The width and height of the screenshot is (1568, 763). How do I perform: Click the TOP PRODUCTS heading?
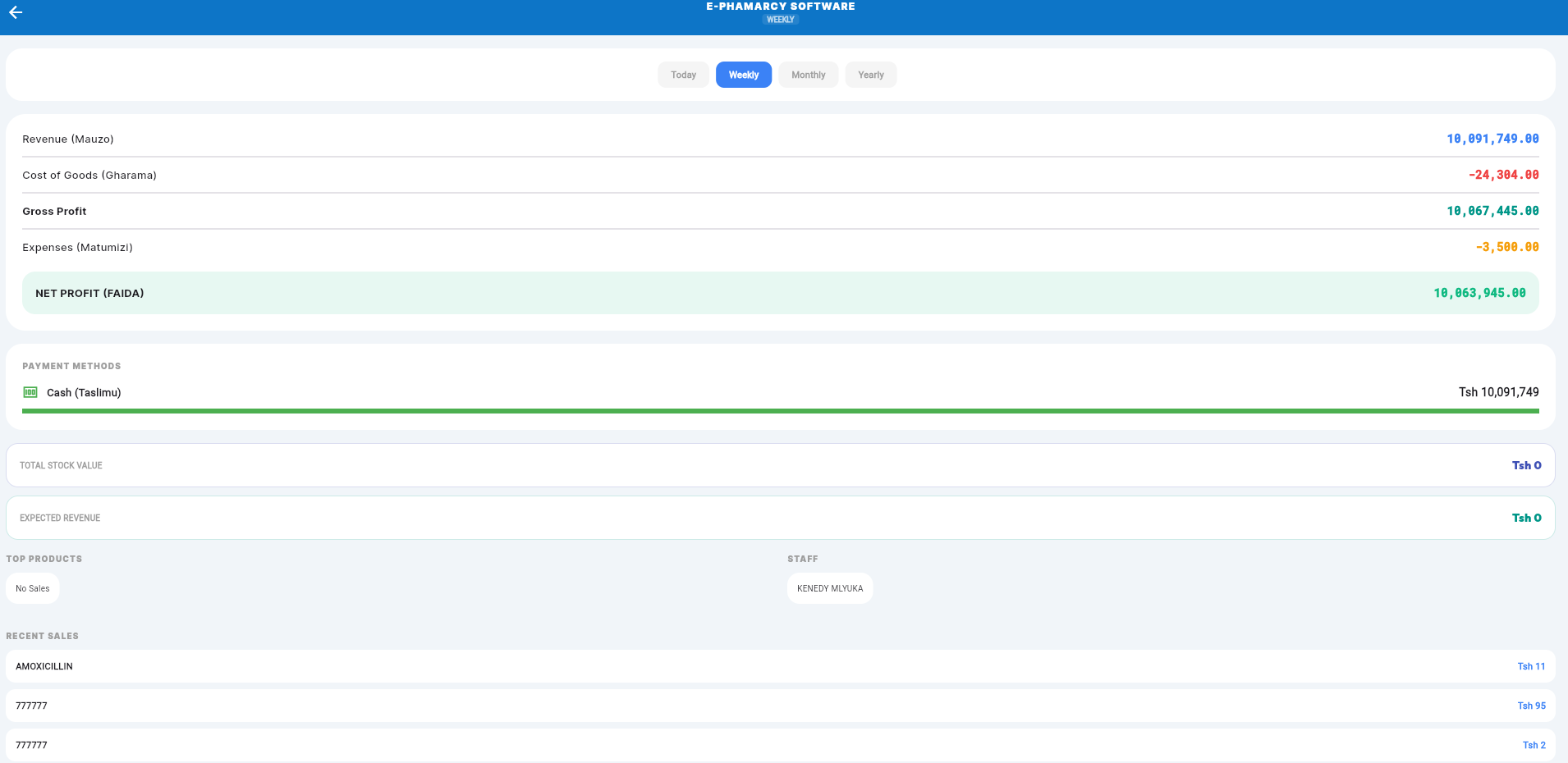pos(44,559)
